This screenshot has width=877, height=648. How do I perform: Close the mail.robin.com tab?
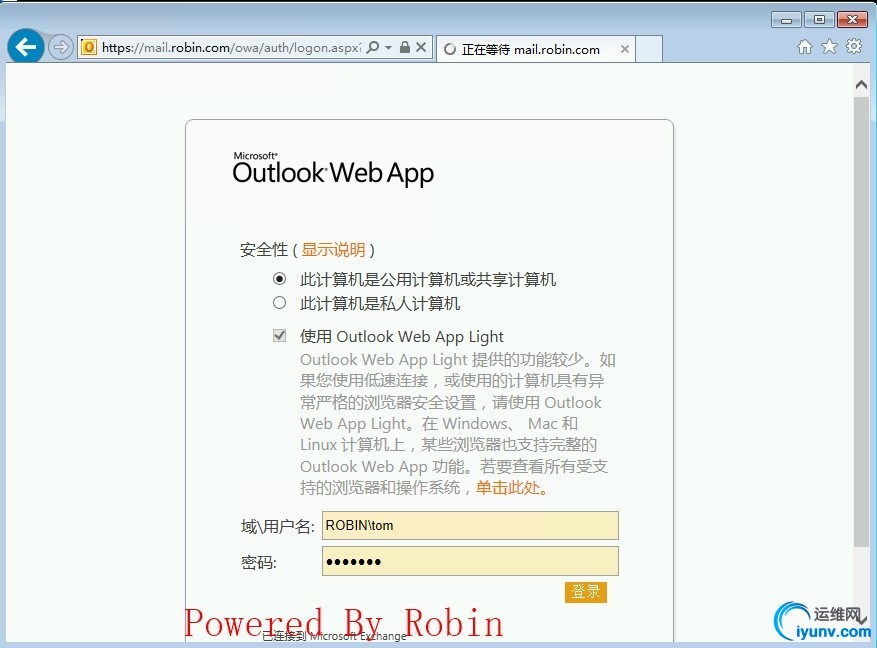point(625,49)
